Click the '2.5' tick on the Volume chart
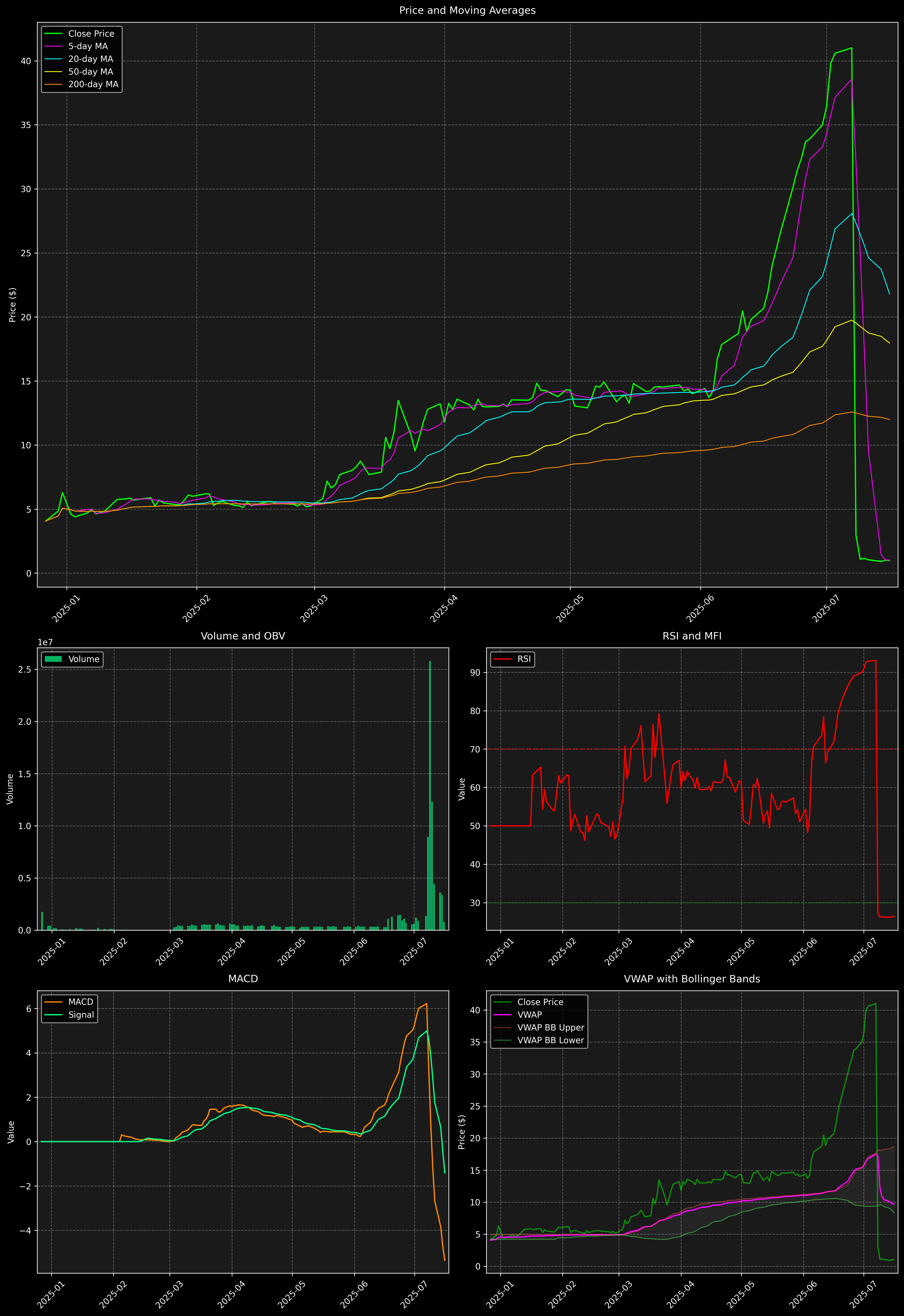The height and width of the screenshot is (1316, 904). (x=25, y=669)
